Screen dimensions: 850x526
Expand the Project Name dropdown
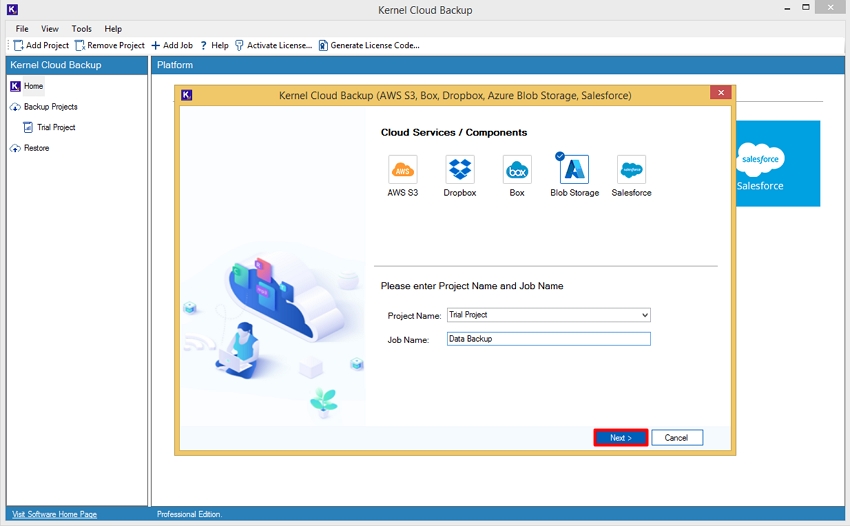[x=645, y=315]
